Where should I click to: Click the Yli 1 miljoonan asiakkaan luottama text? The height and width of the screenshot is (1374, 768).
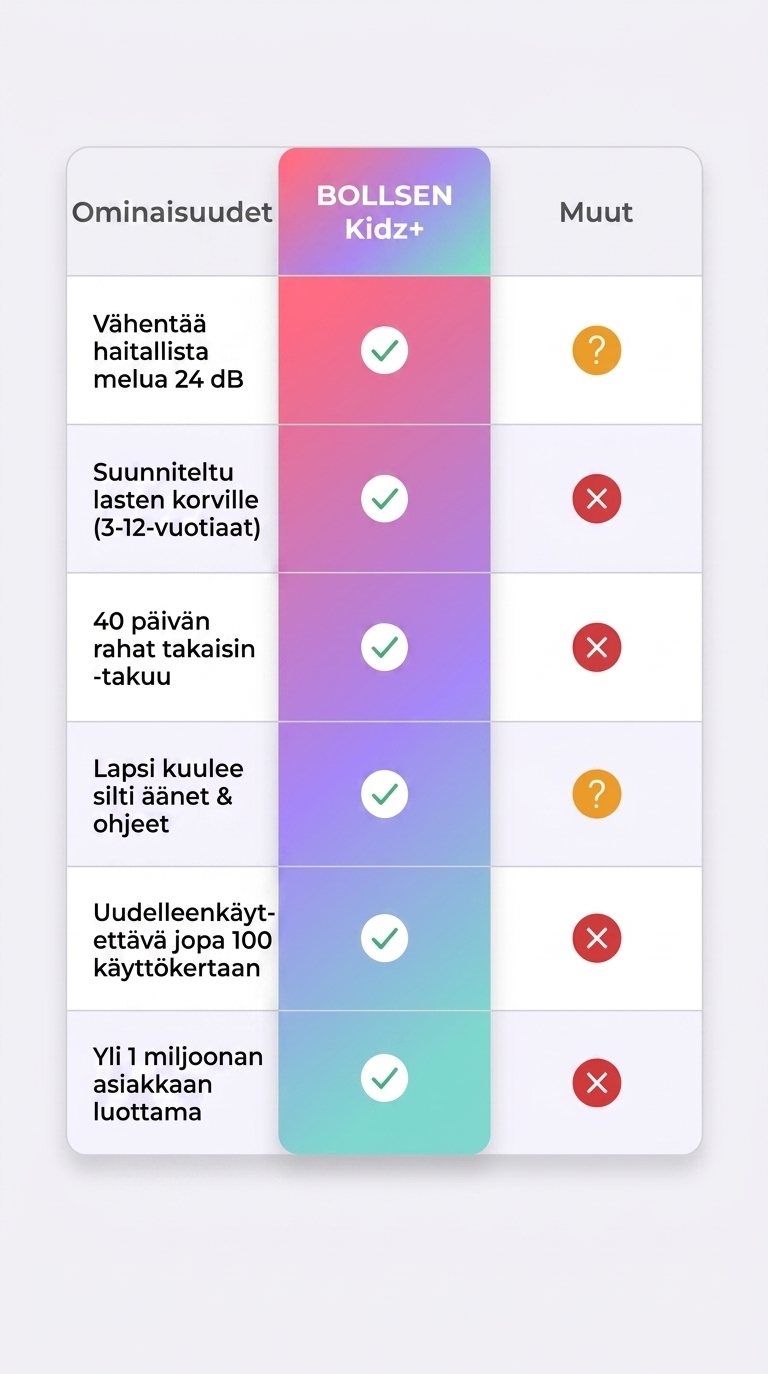pos(178,1084)
